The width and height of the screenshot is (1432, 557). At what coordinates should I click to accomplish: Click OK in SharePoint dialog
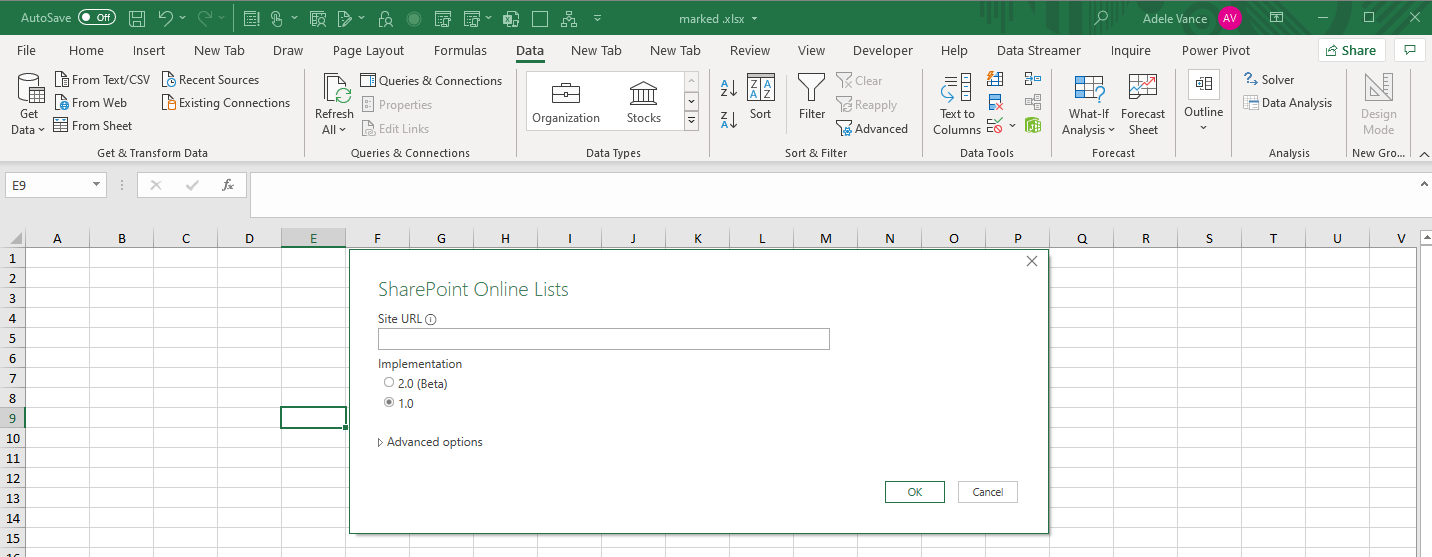click(x=914, y=492)
